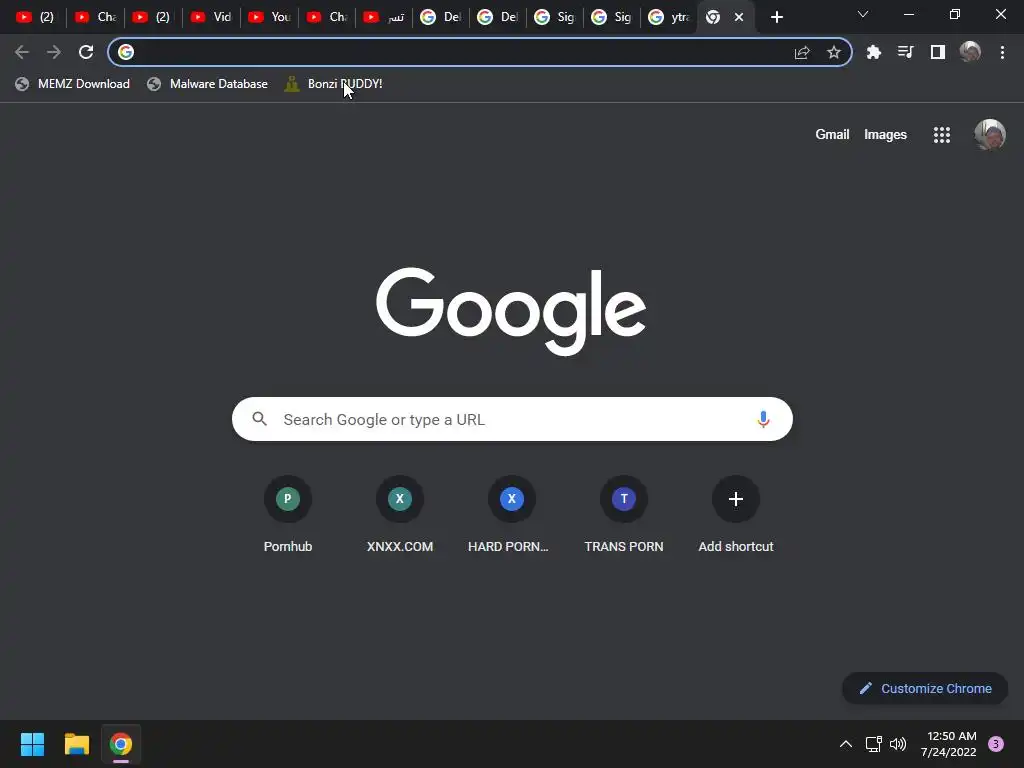Bookmark this tab with the star icon
The height and width of the screenshot is (768, 1024).
(833, 52)
